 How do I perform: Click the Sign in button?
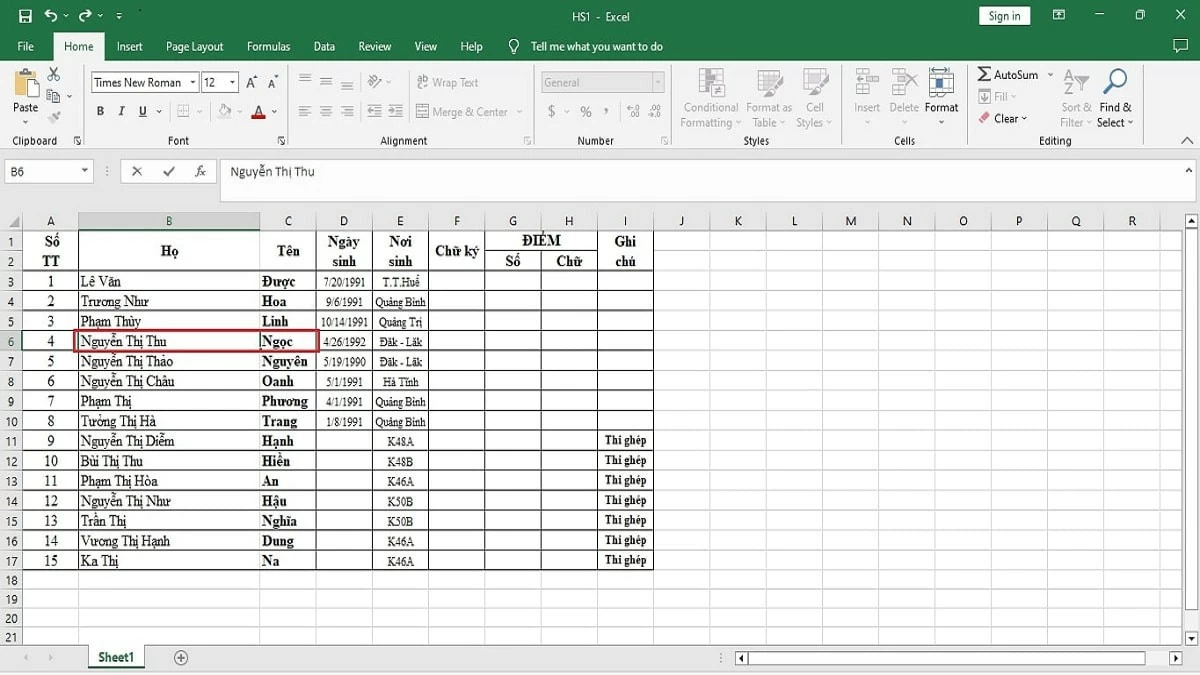point(1003,15)
